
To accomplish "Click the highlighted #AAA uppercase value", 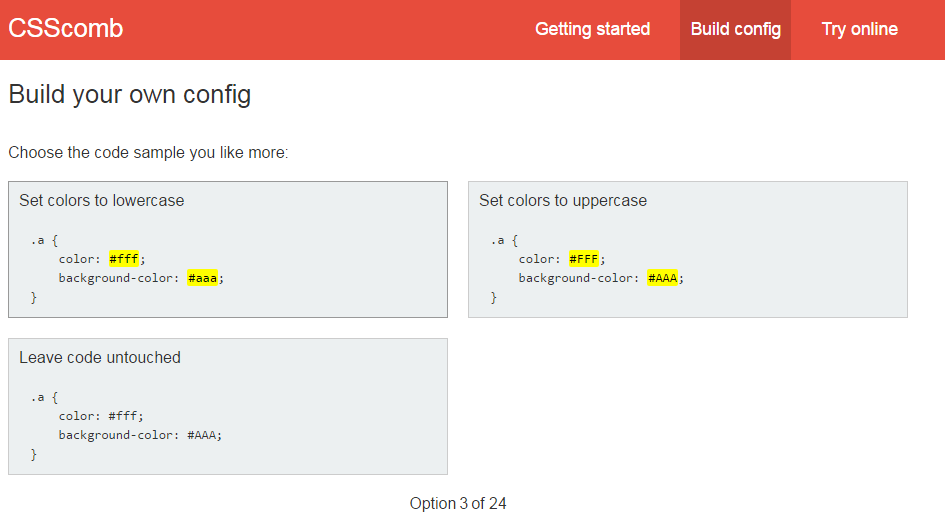I will point(662,278).
